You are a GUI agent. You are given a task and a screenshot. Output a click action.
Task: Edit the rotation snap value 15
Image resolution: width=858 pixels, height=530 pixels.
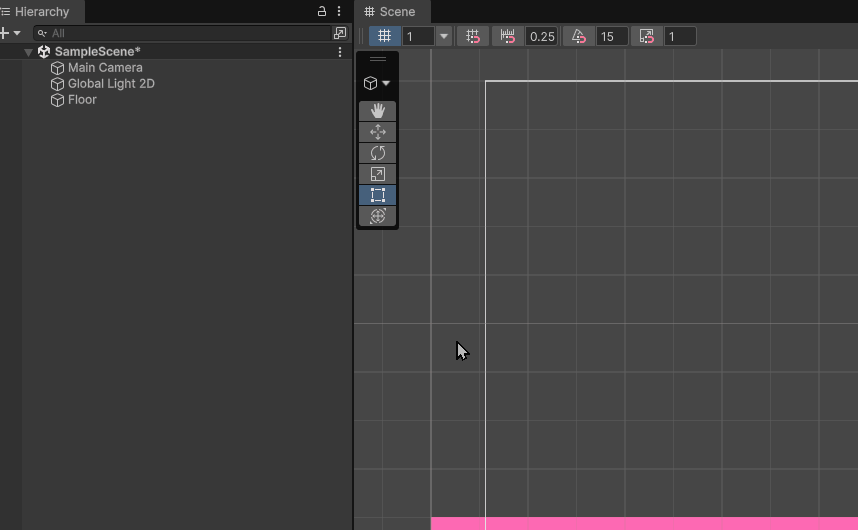[612, 37]
